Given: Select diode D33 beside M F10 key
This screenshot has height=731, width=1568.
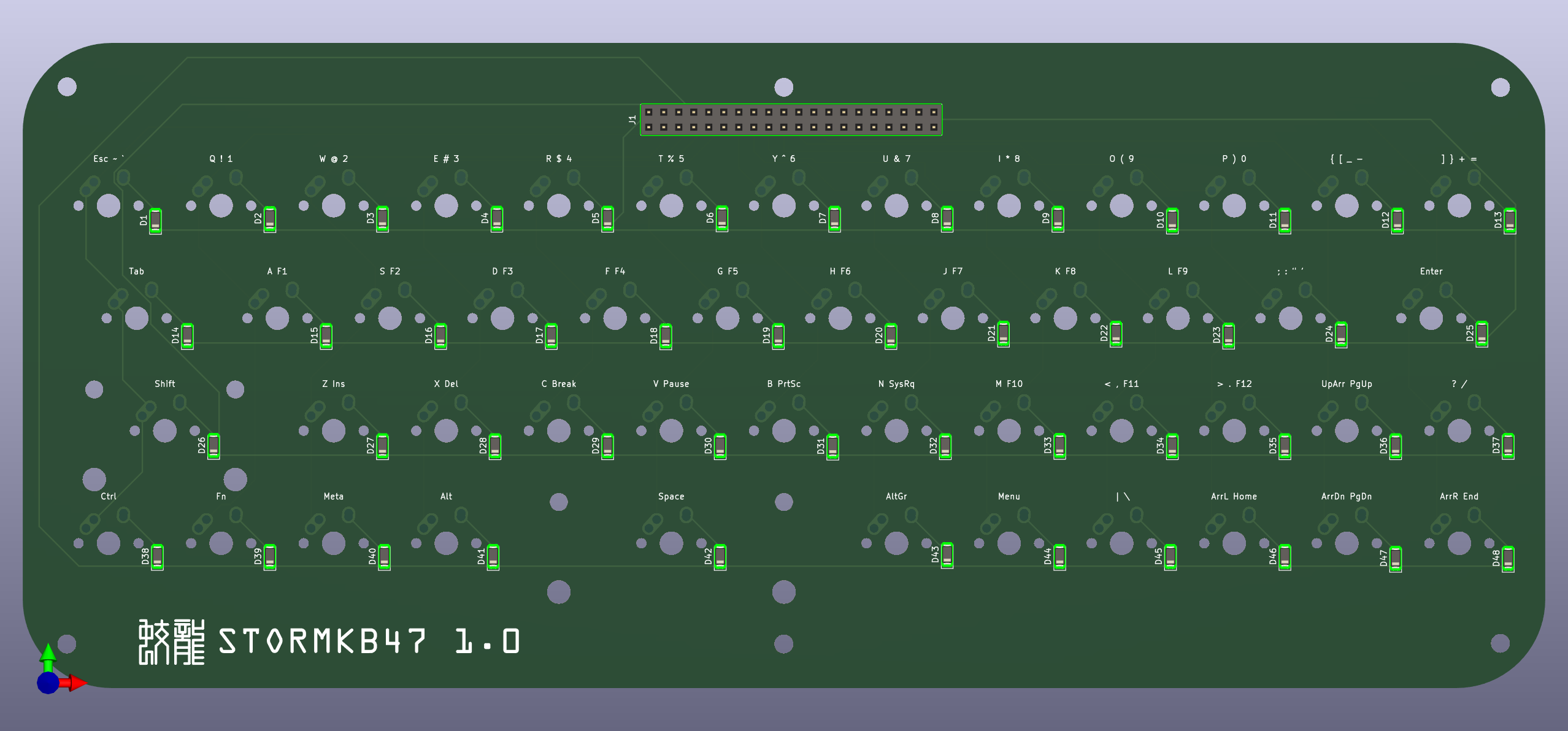Looking at the screenshot, I should (1059, 446).
